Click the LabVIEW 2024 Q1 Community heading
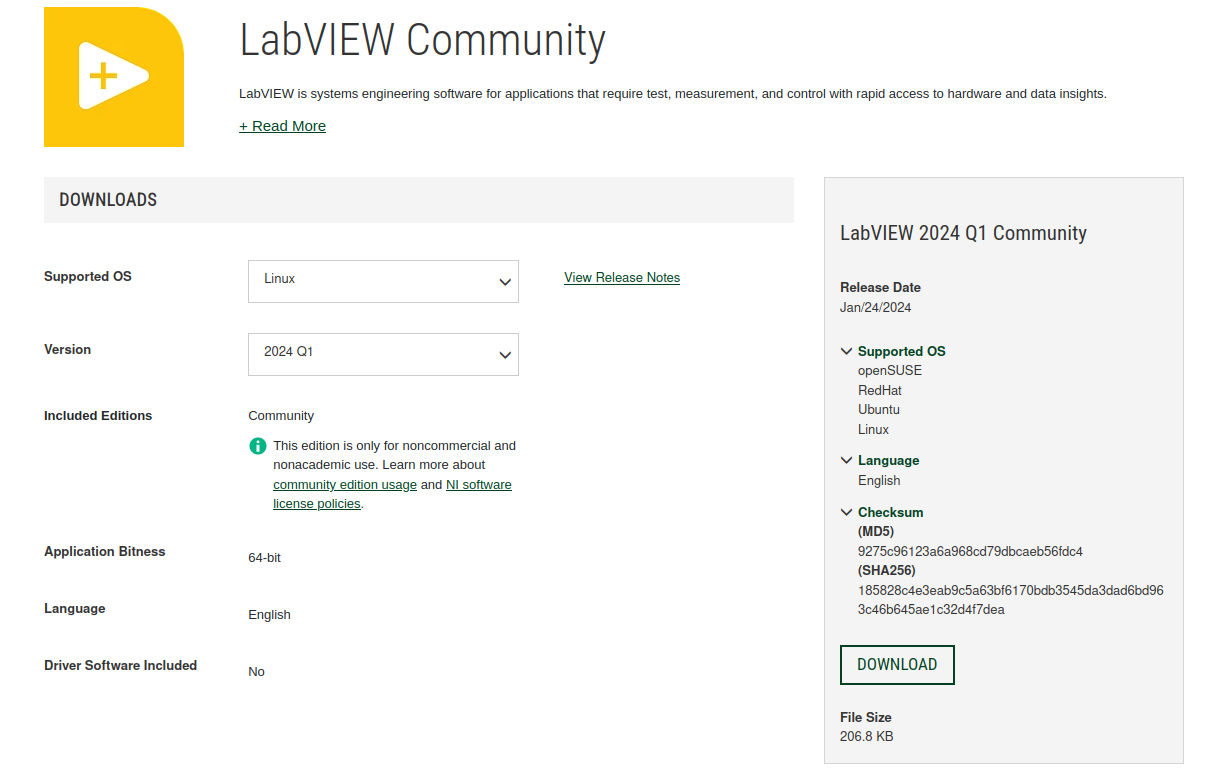Image resolution: width=1212 pixels, height=775 pixels. click(963, 233)
